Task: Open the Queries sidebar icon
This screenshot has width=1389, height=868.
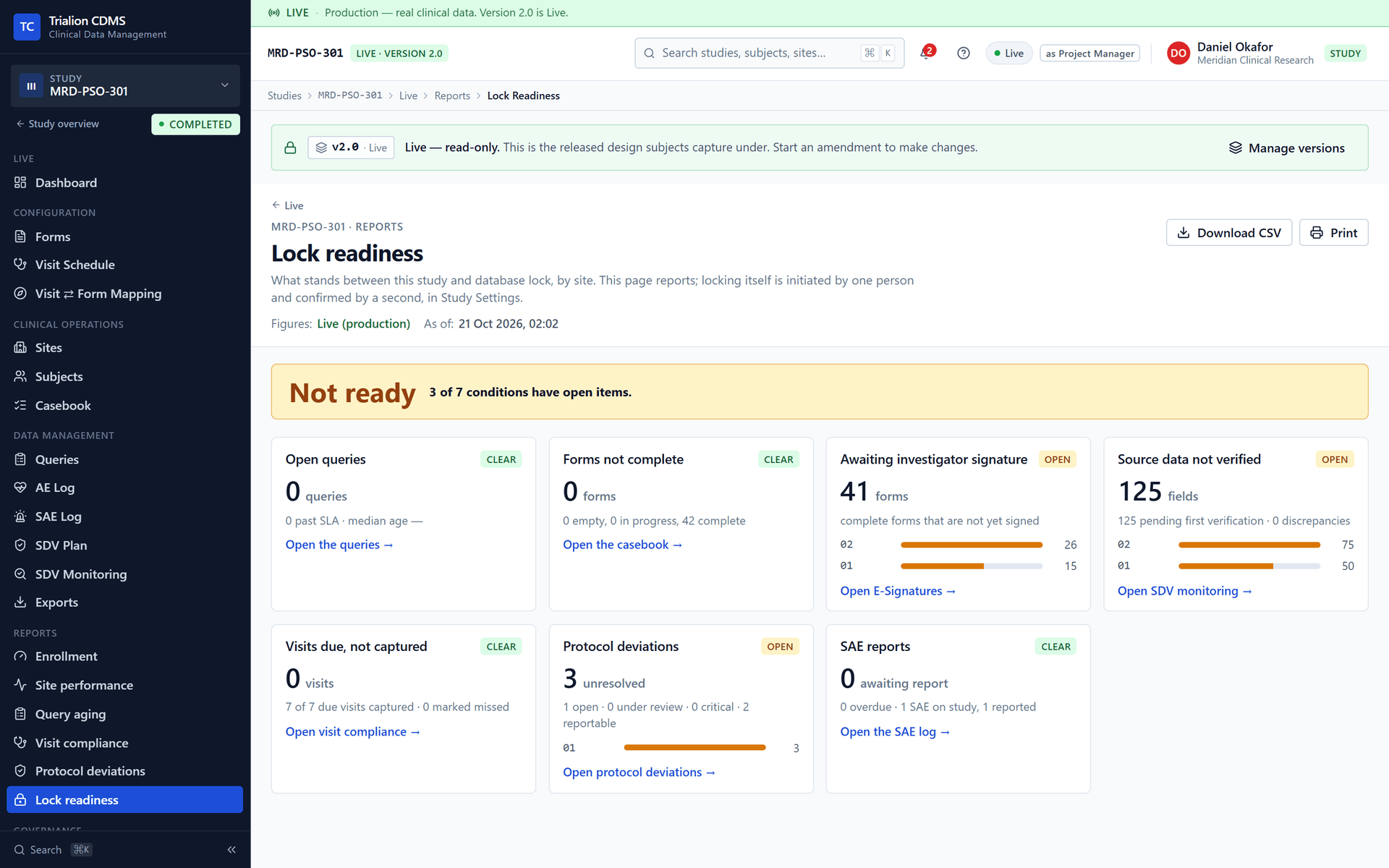Action: point(20,459)
